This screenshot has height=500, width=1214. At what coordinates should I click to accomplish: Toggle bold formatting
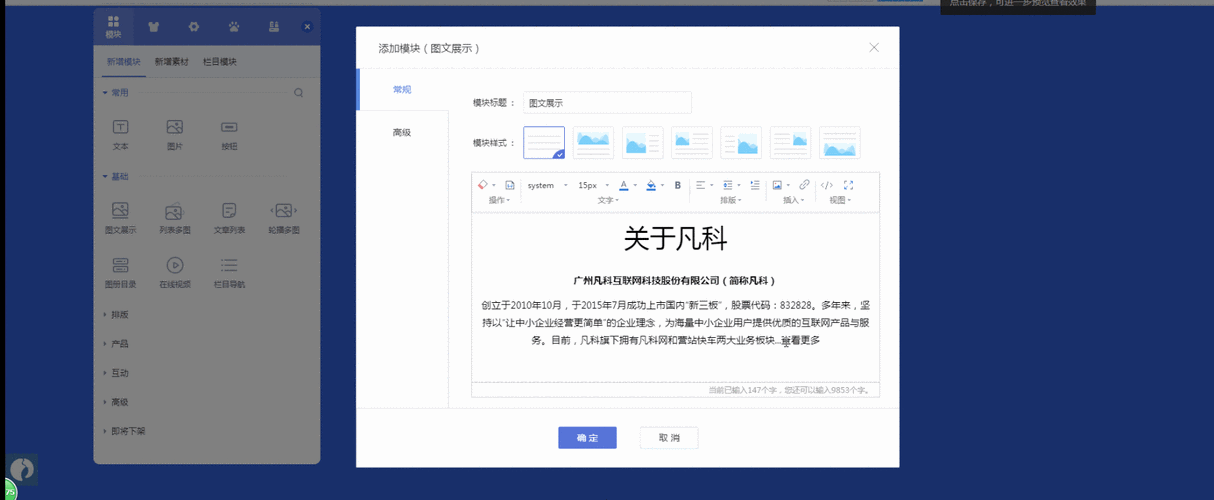tap(677, 185)
